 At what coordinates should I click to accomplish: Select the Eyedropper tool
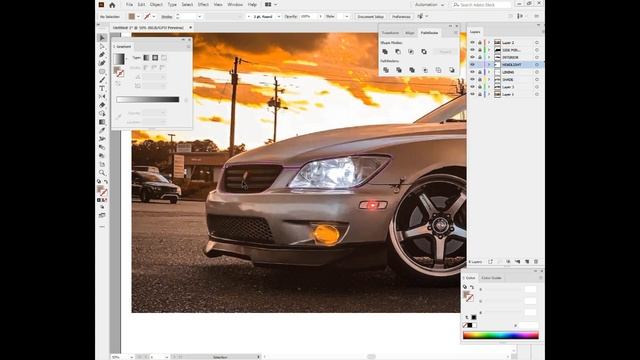[x=102, y=130]
